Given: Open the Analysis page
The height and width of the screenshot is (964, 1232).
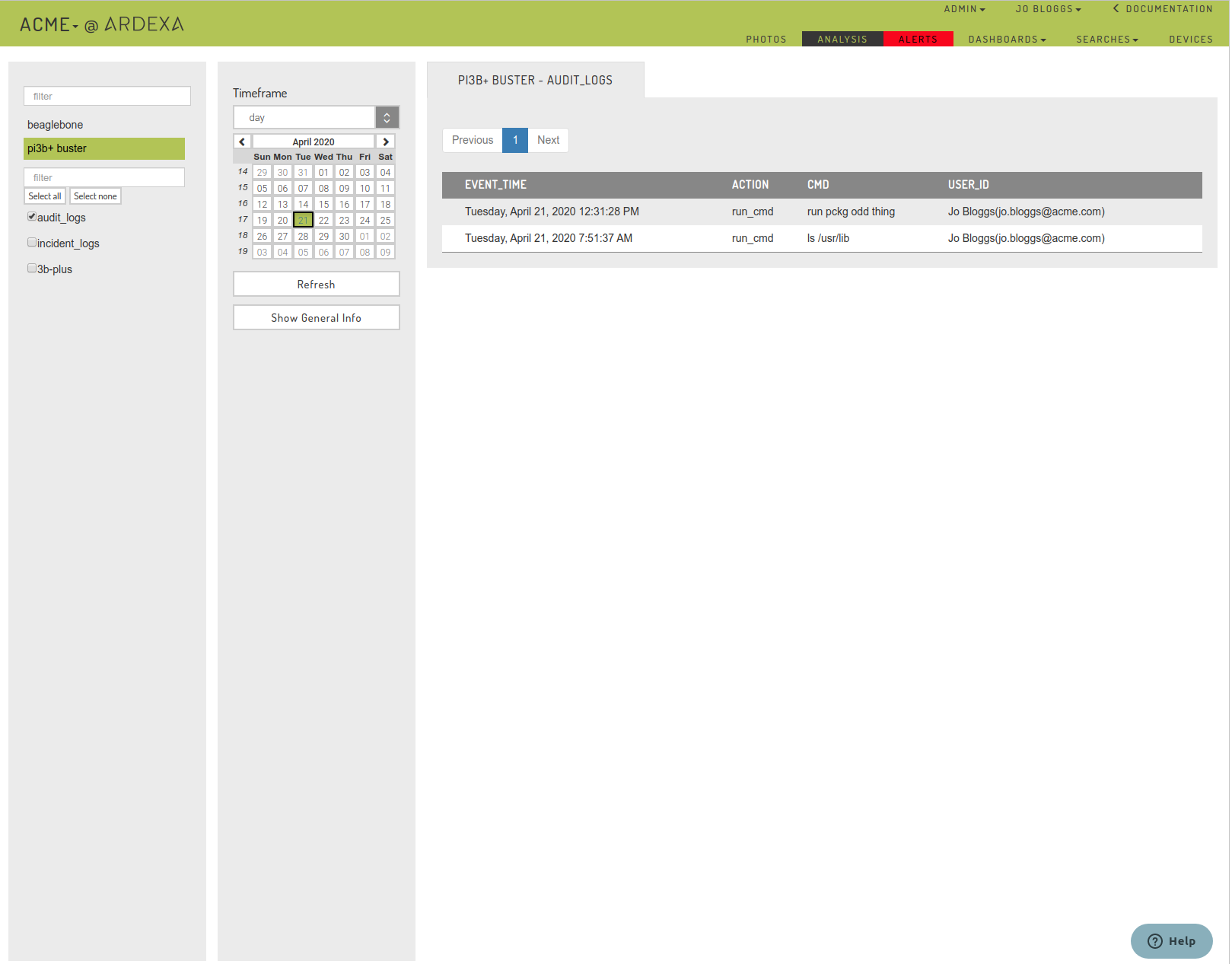Looking at the screenshot, I should coord(842,40).
